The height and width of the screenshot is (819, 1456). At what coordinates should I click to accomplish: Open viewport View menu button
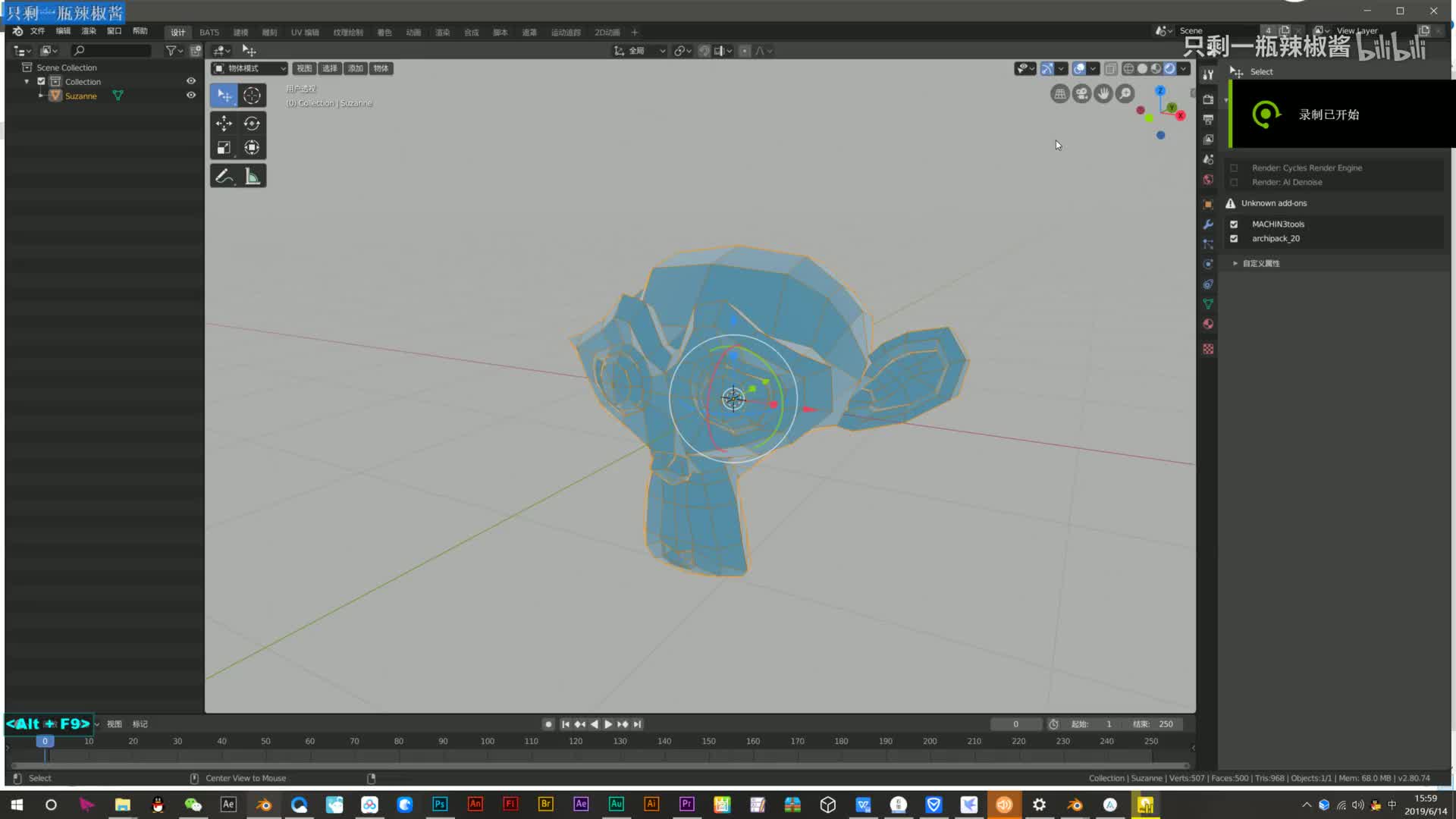[304, 69]
